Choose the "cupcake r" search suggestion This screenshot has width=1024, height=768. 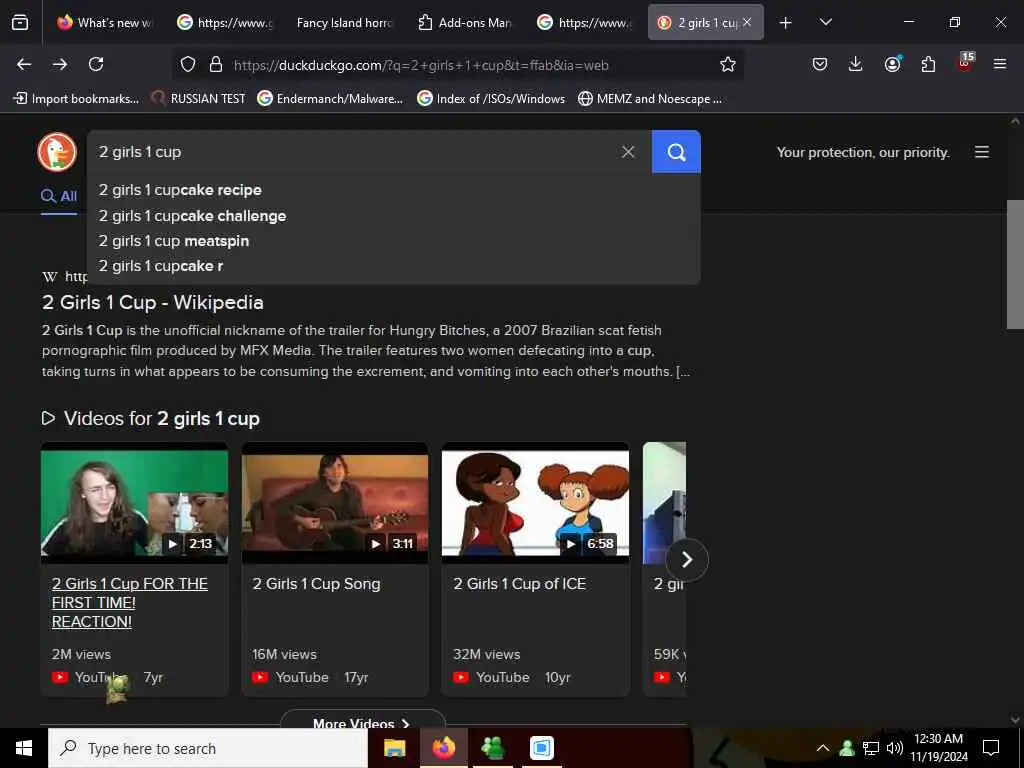pyautogui.click(x=393, y=266)
